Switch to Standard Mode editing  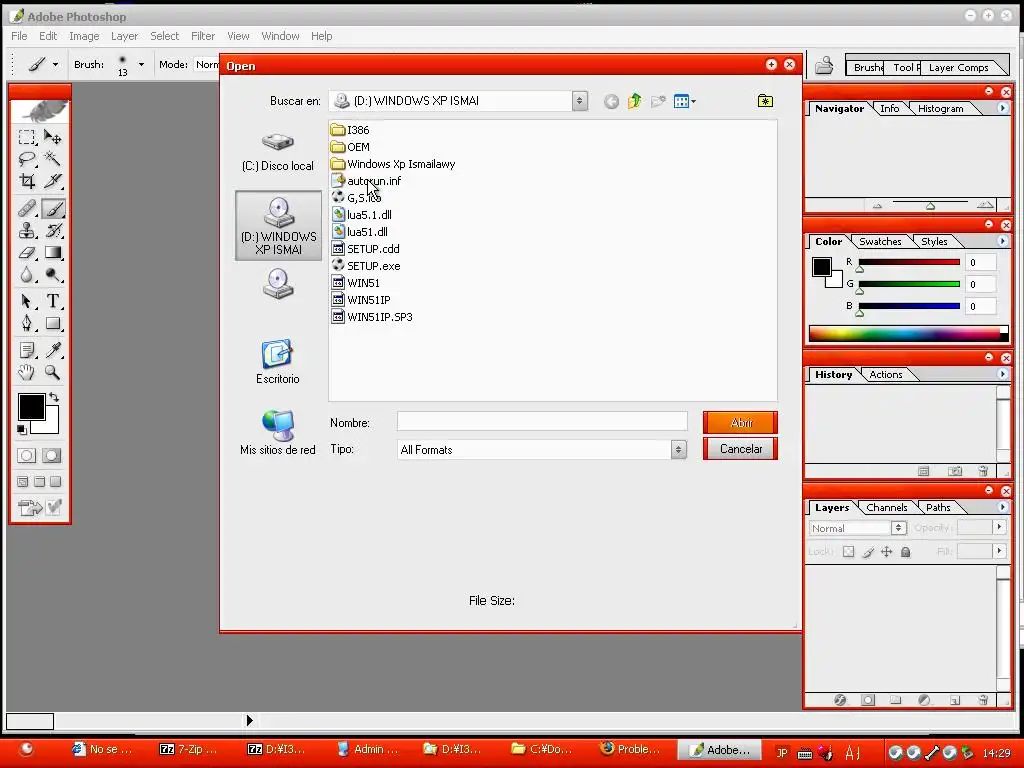click(27, 456)
